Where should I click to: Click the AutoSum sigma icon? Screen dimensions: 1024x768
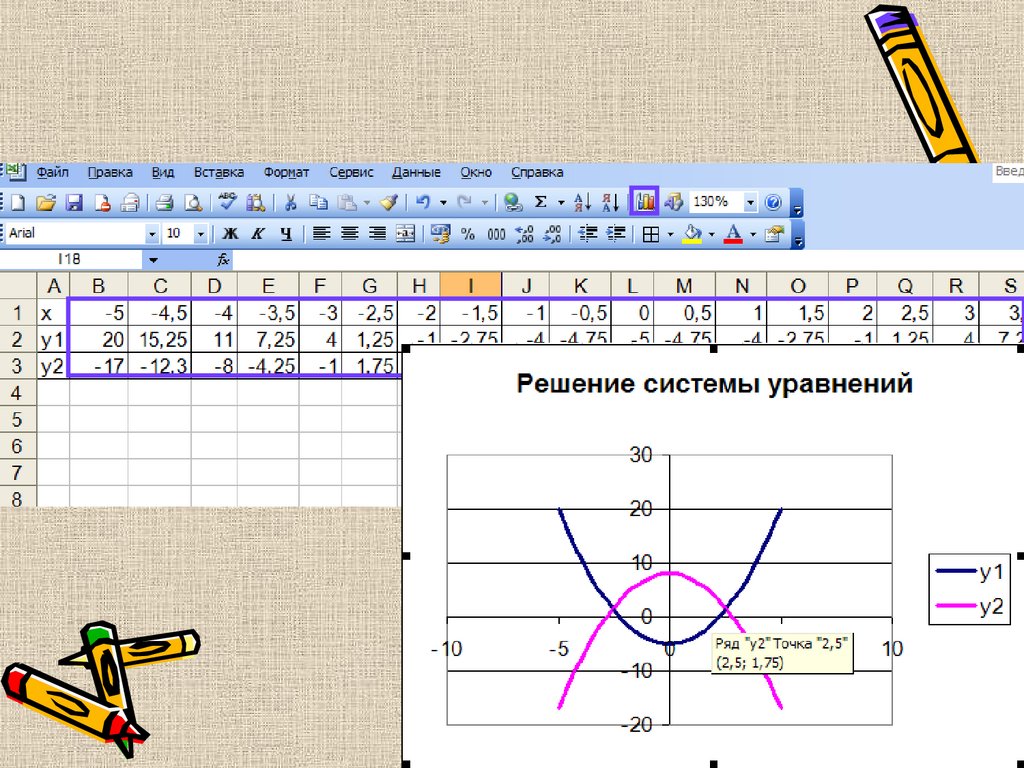coord(541,202)
